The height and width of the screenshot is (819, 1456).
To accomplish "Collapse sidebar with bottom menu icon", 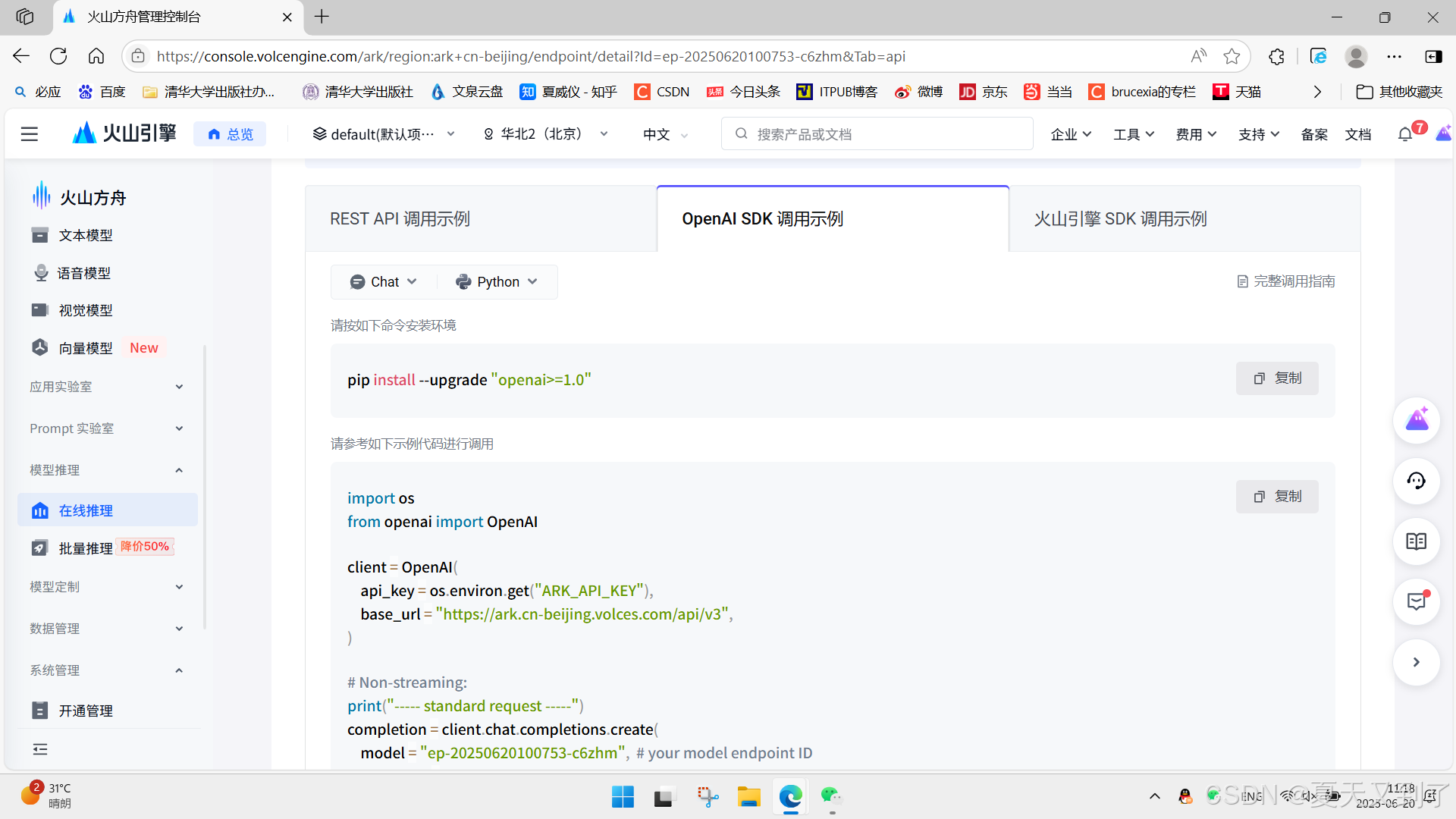I will [40, 749].
